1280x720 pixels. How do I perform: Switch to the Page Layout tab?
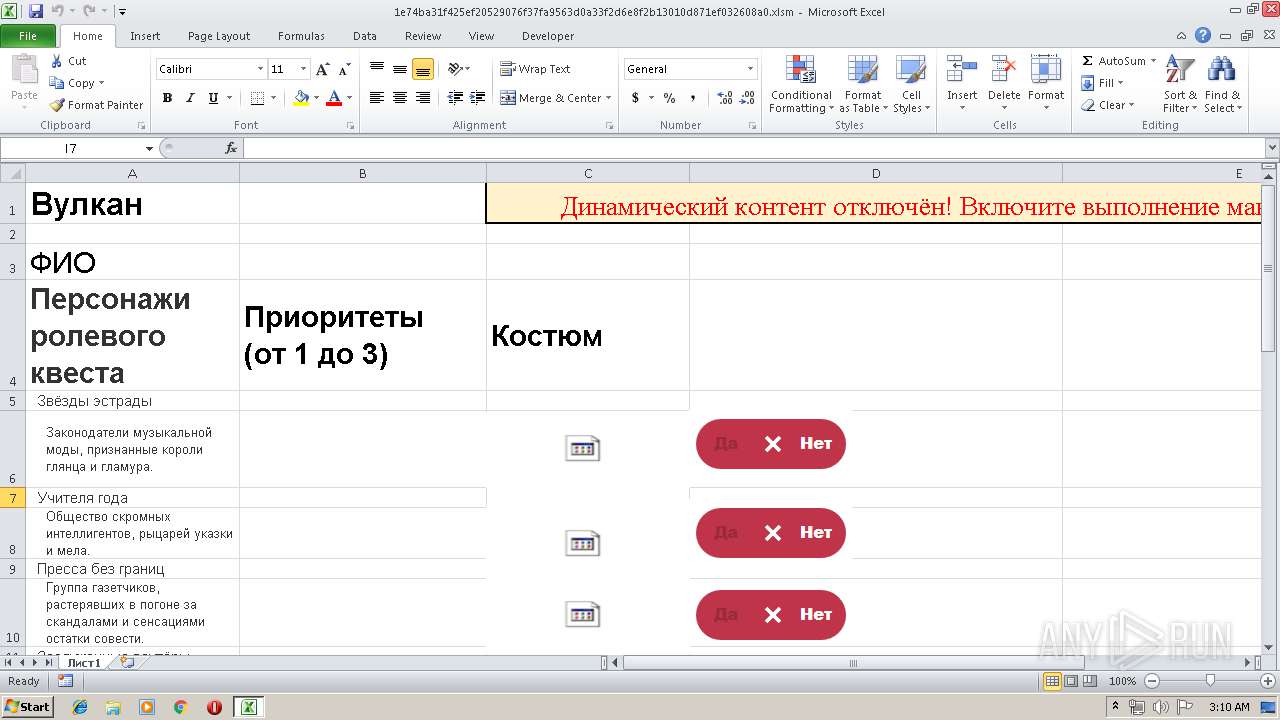(x=219, y=36)
